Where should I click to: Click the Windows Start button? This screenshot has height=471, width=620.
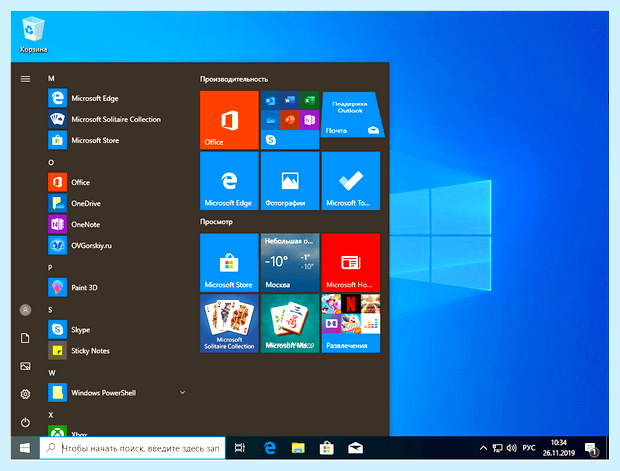25,448
